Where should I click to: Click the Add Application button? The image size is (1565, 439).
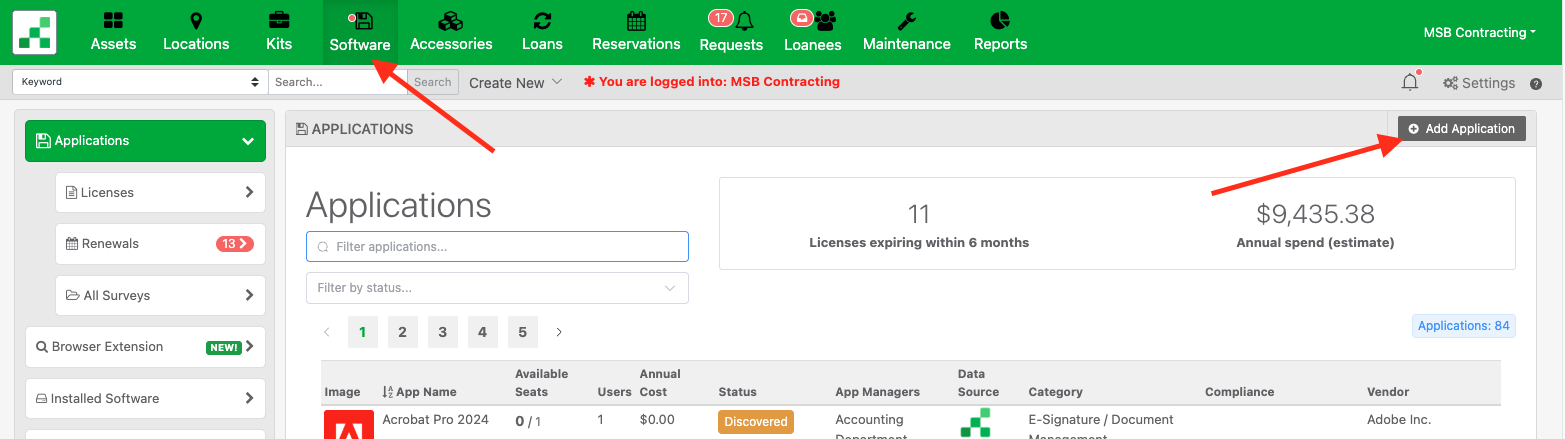click(1462, 128)
